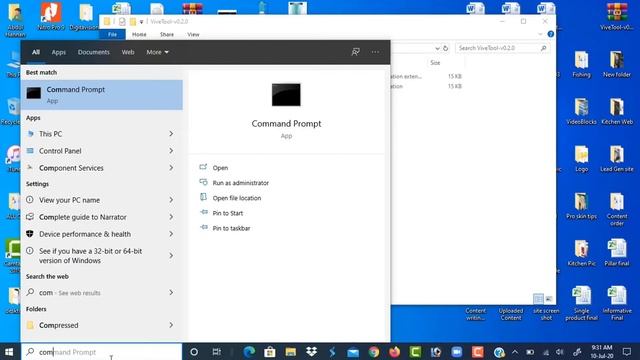The height and width of the screenshot is (360, 640).
Task: Open the Zoom taskbar icon
Action: pyautogui.click(x=457, y=352)
